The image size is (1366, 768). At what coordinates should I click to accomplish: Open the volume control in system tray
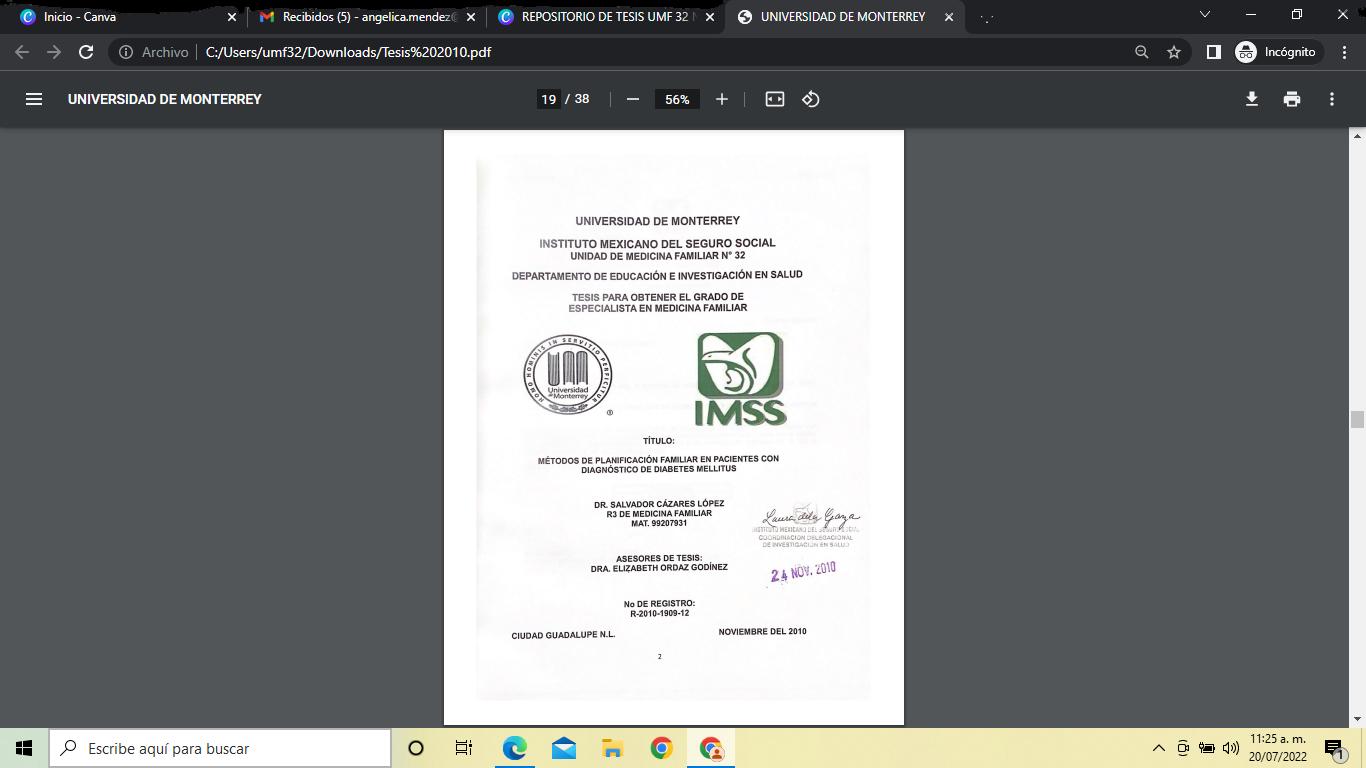click(1231, 748)
